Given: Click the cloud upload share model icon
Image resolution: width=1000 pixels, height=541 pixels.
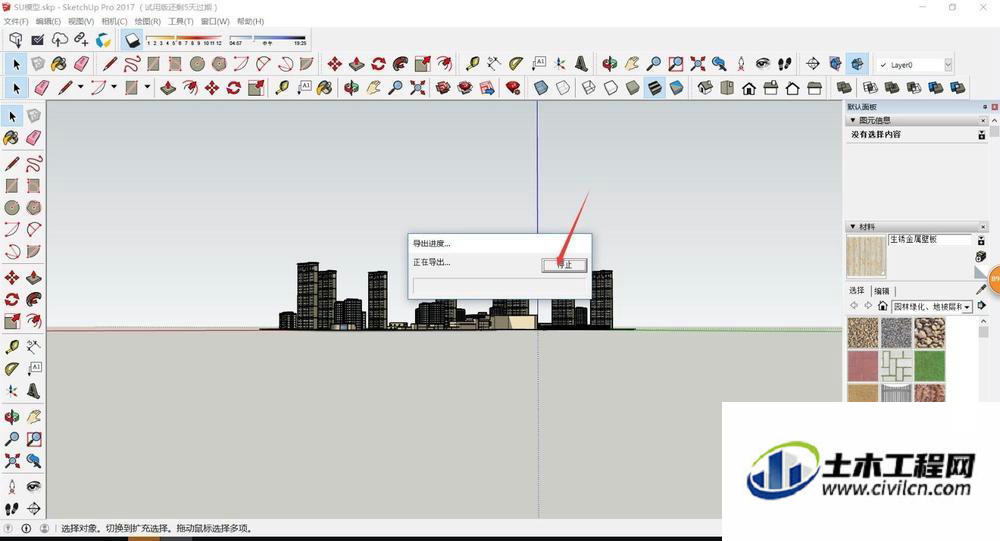Looking at the screenshot, I should (59, 40).
